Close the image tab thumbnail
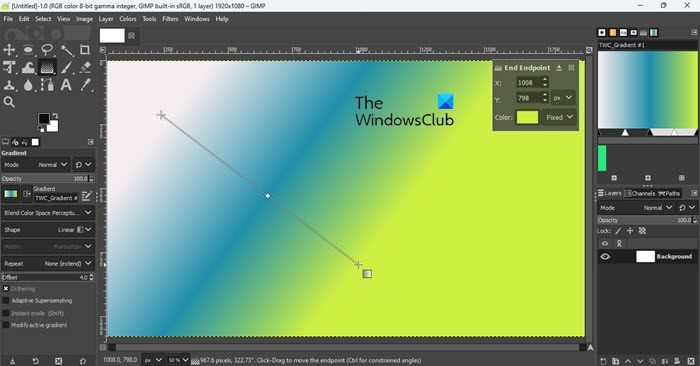 [131, 36]
